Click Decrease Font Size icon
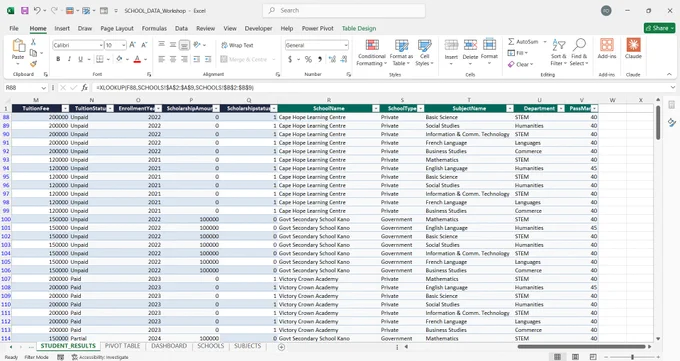 click(144, 45)
